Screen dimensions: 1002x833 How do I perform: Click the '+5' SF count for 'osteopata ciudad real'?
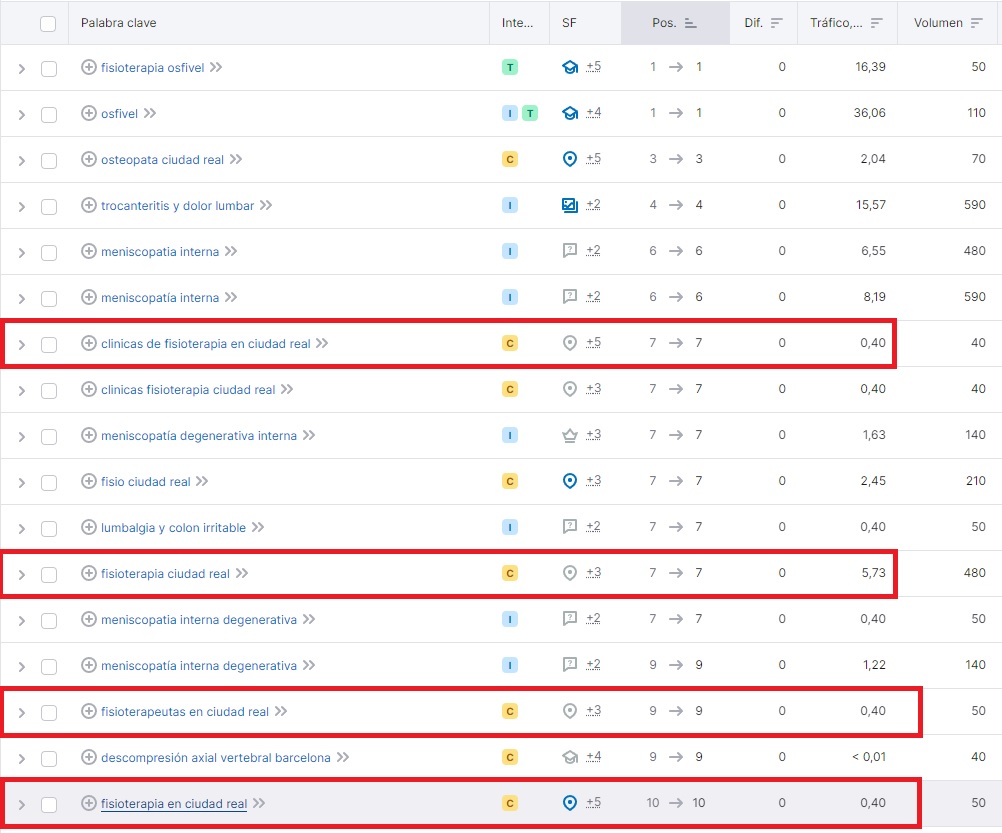593,159
